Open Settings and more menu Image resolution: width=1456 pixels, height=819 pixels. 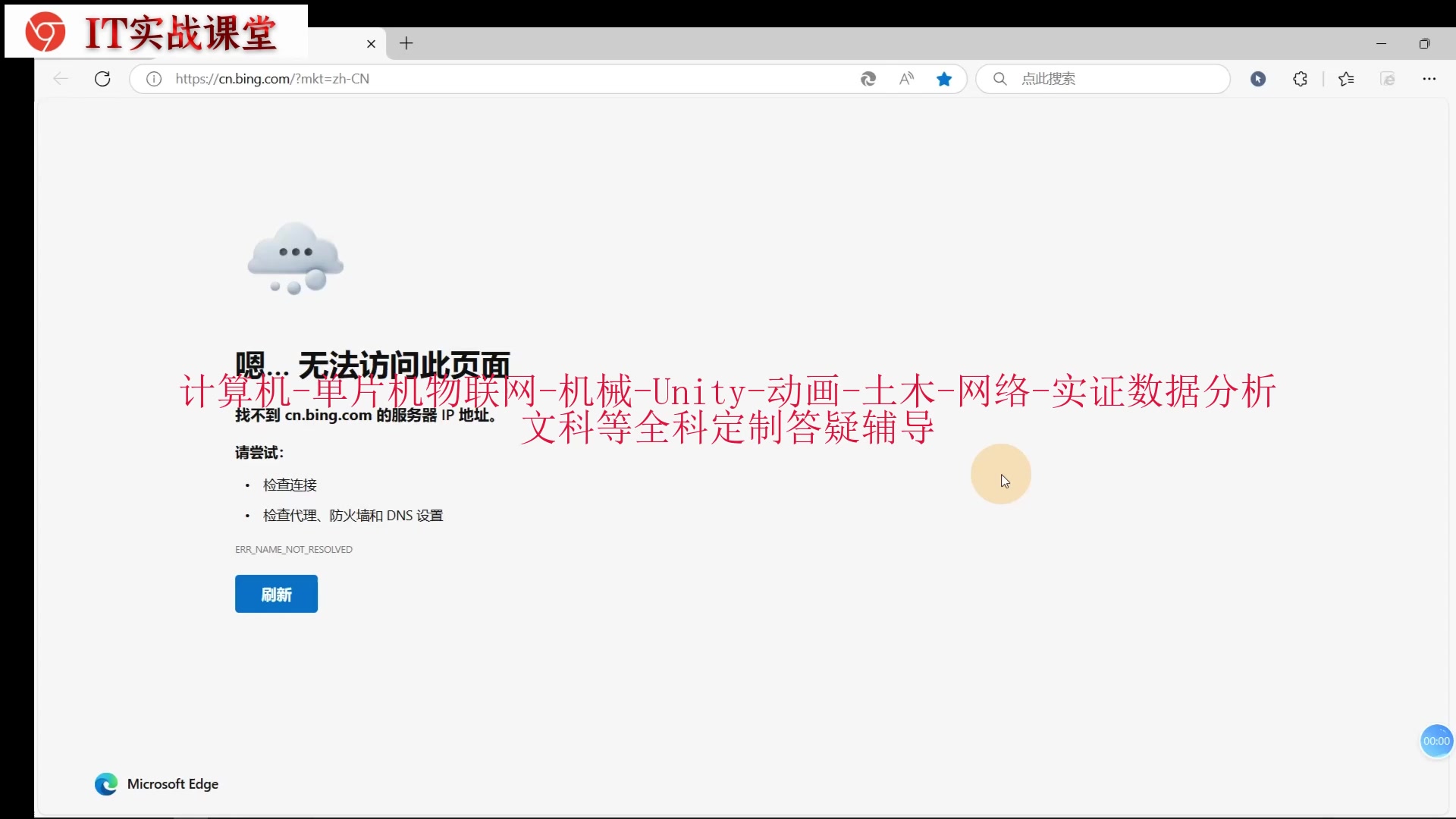[1429, 79]
